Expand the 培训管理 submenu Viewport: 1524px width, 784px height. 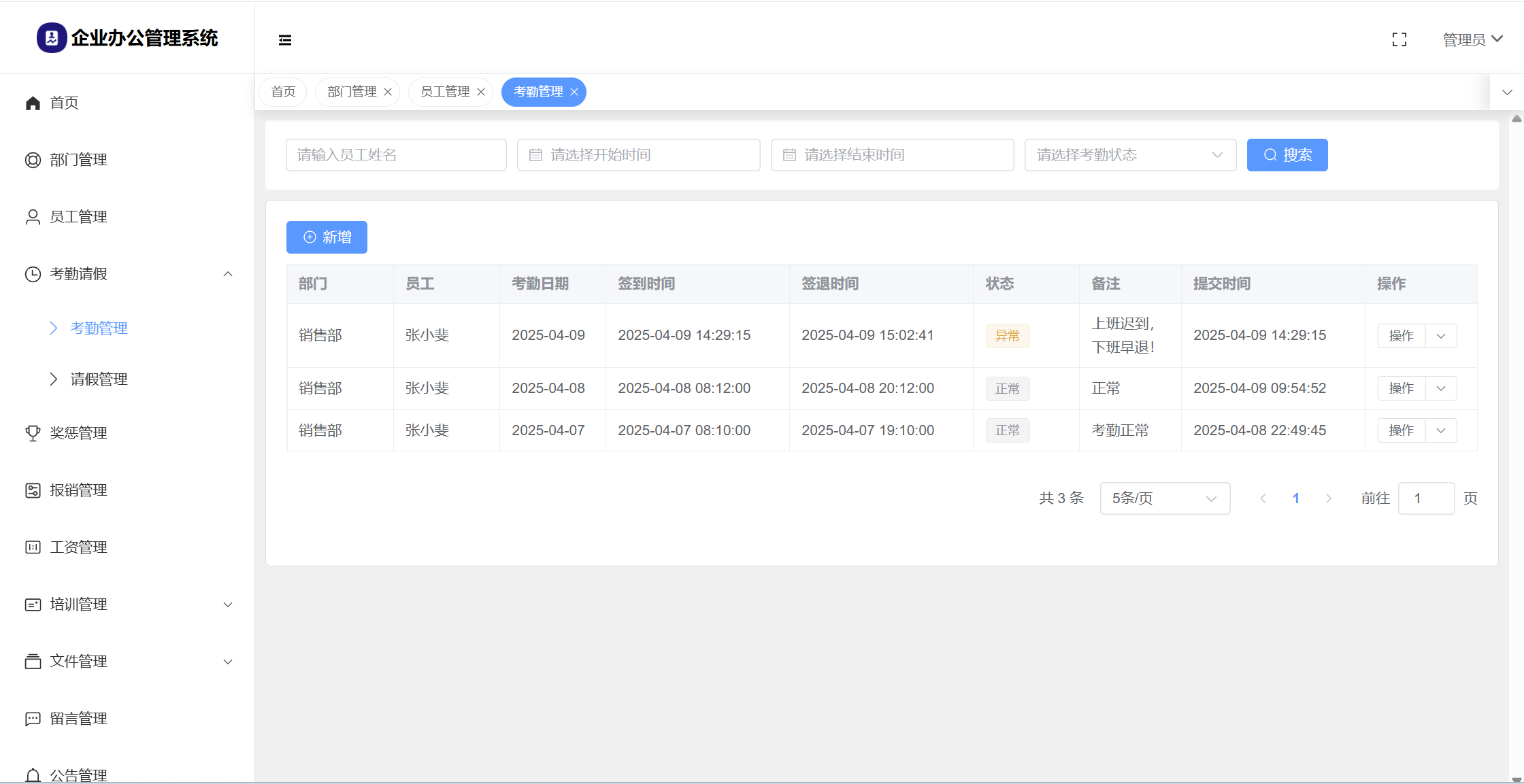[228, 604]
